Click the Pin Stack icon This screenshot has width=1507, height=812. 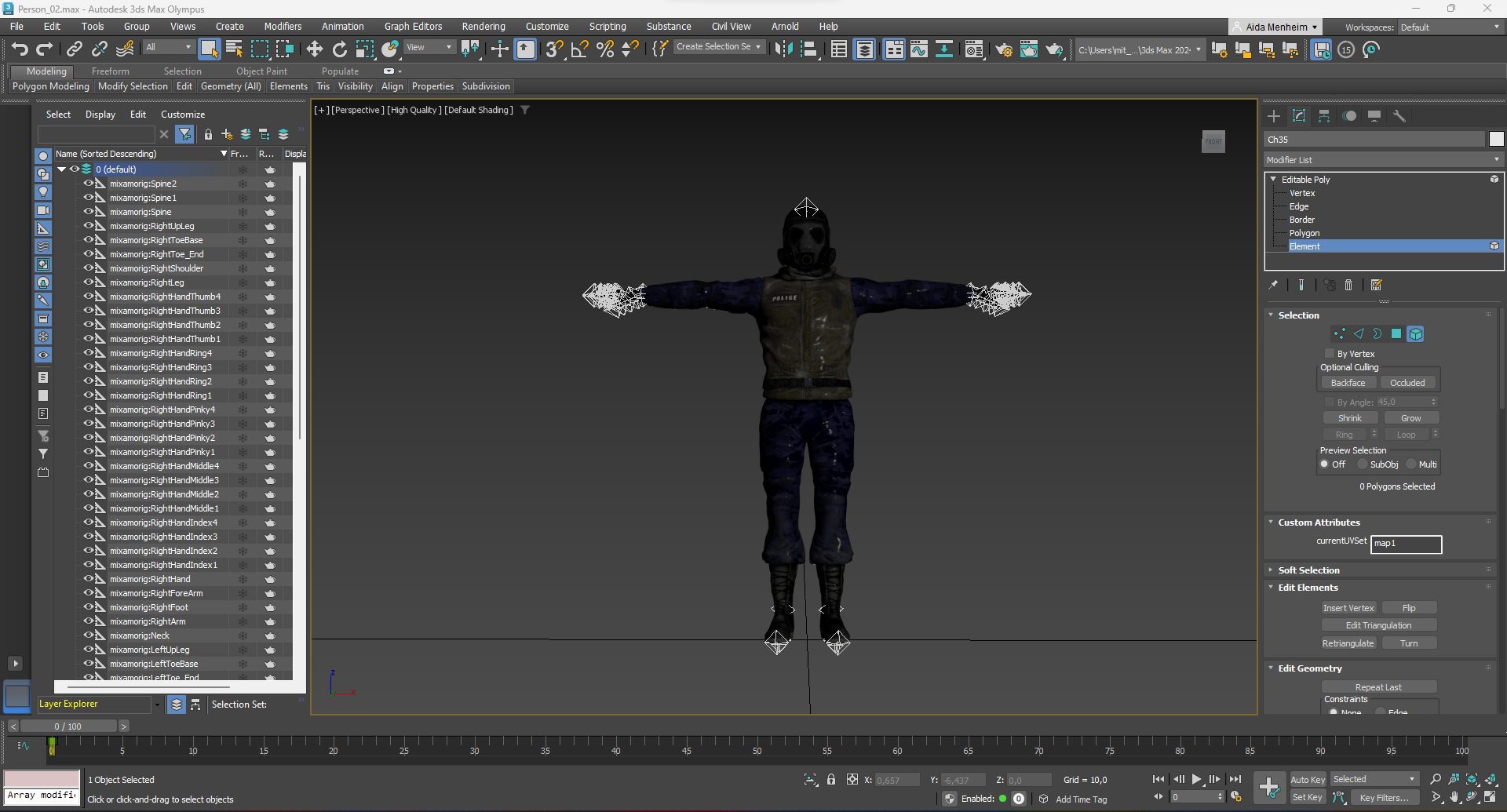pos(1273,286)
